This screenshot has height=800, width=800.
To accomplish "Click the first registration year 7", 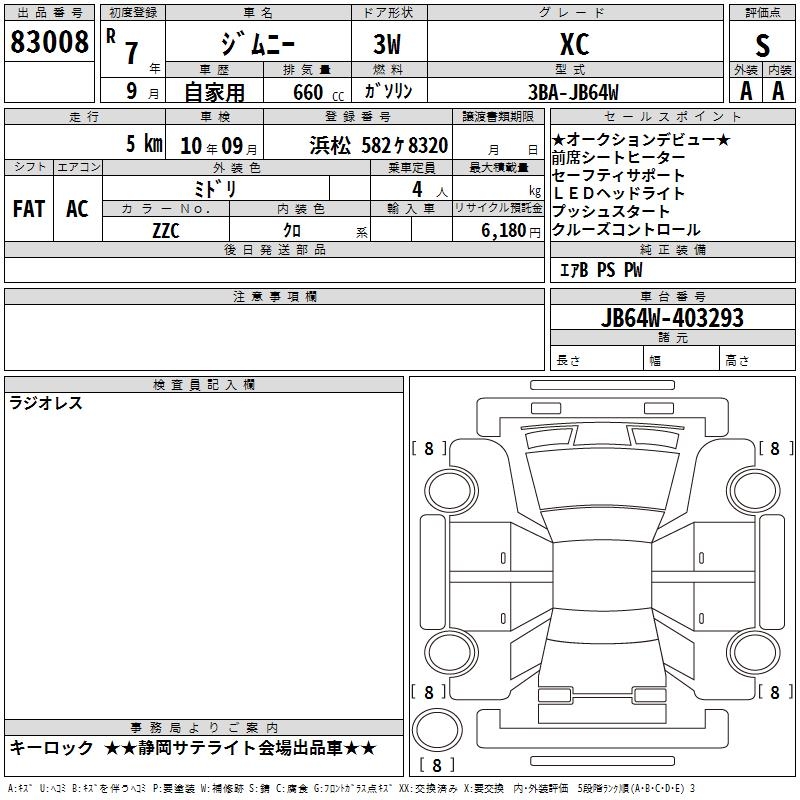I will tap(132, 53).
